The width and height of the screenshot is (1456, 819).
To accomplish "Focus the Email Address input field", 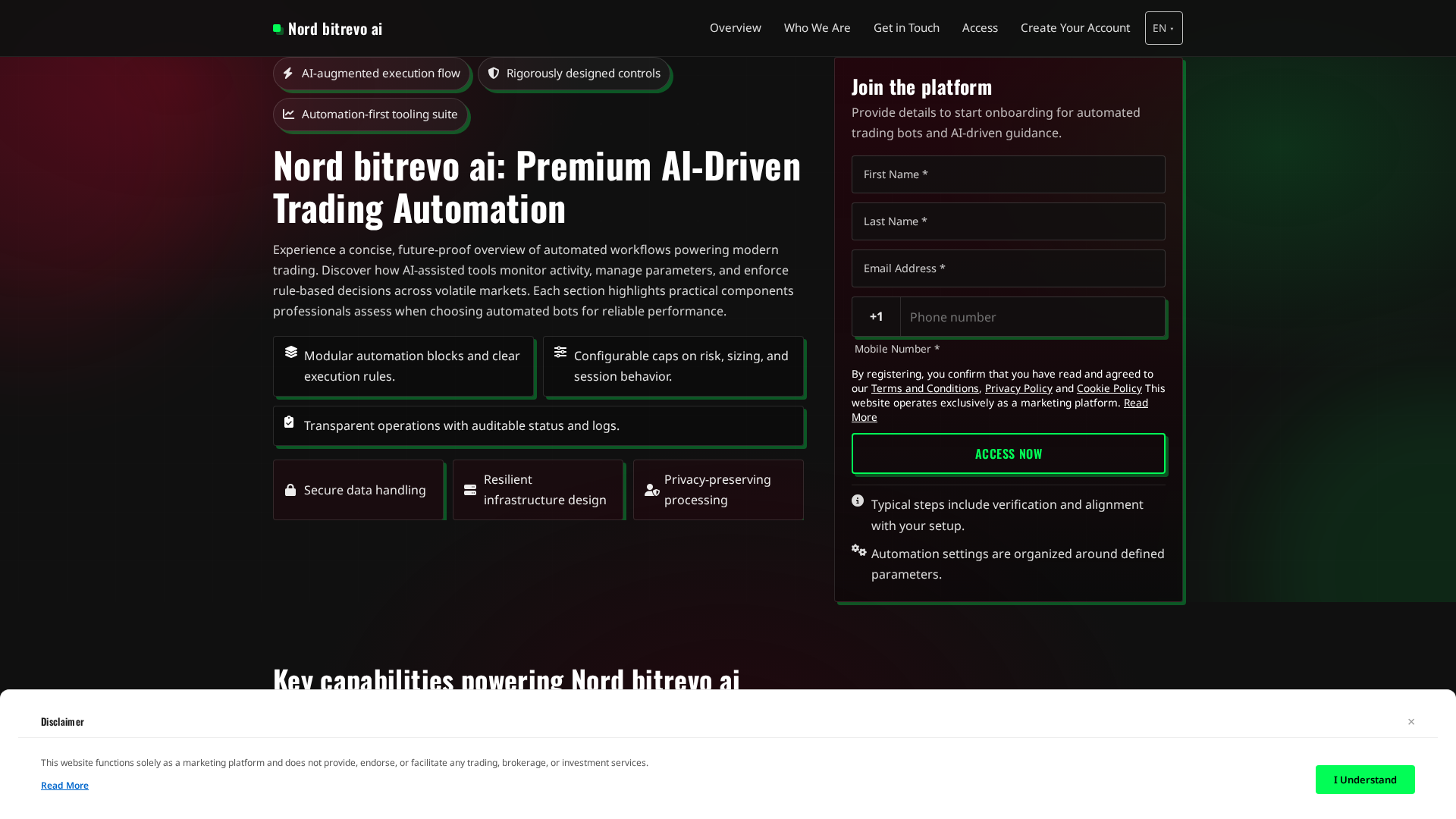I will (x=1009, y=268).
